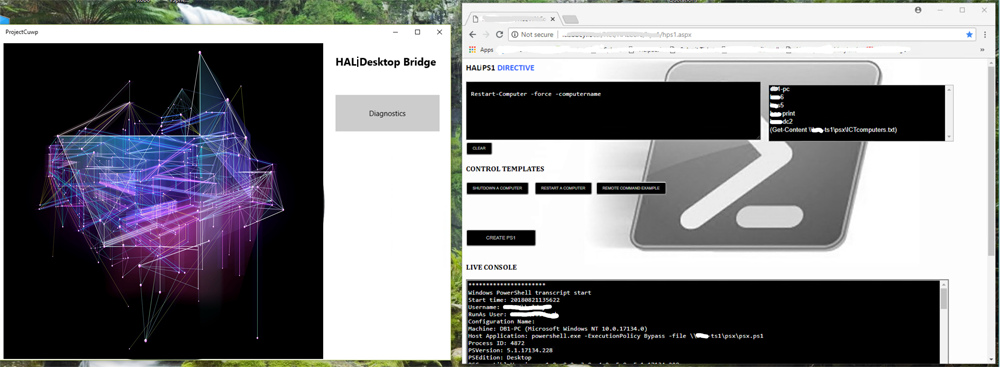Select the entry ending in dc2
The height and width of the screenshot is (367, 1000).
(x=781, y=121)
